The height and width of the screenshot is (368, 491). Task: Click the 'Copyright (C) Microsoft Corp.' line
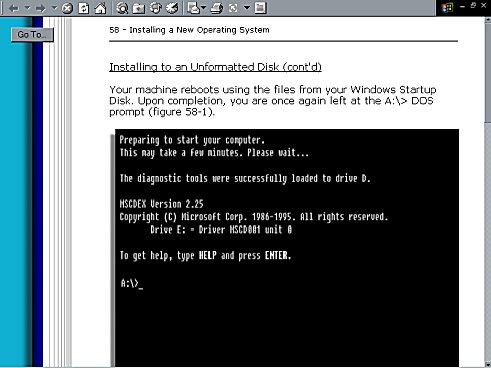pyautogui.click(x=254, y=217)
